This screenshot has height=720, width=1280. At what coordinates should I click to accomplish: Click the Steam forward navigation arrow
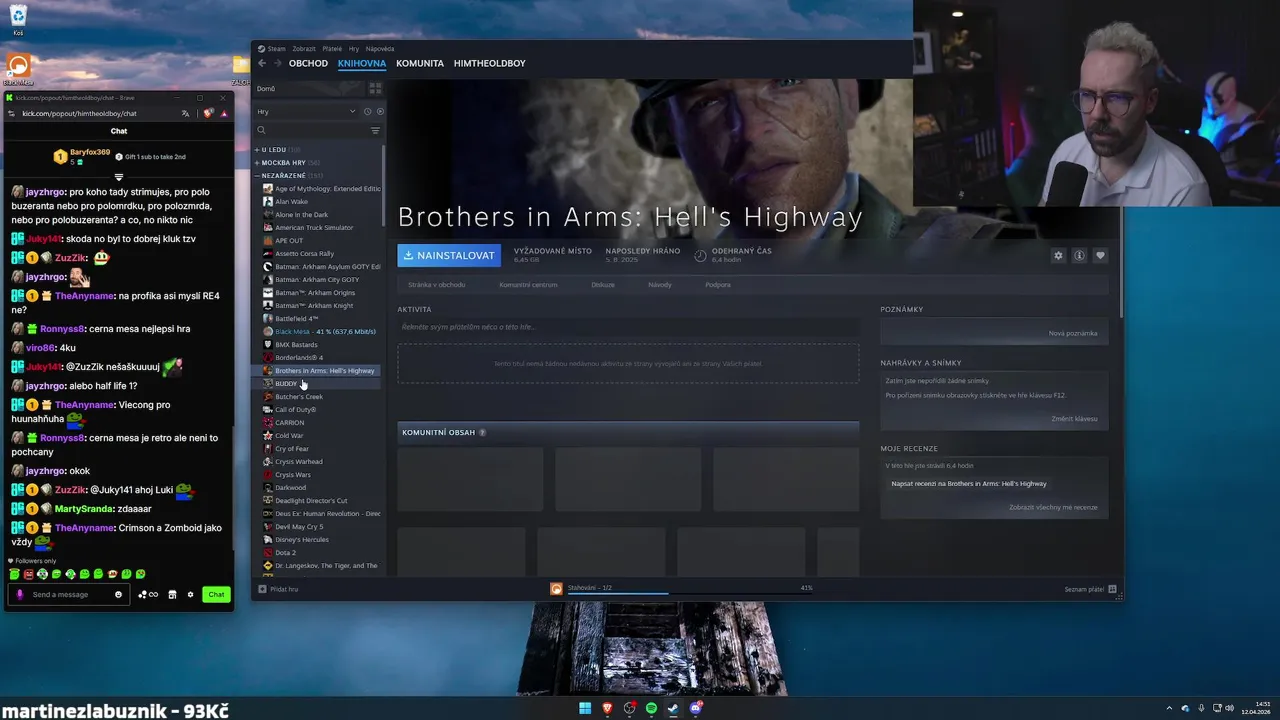277,63
